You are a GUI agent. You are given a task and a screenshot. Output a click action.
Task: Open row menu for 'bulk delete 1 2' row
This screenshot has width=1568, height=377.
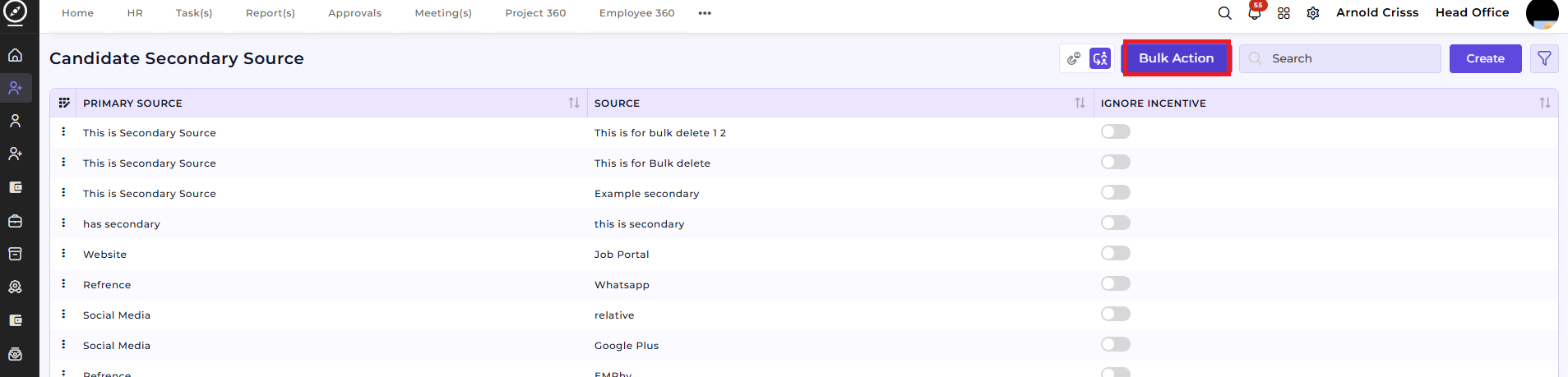click(x=63, y=131)
